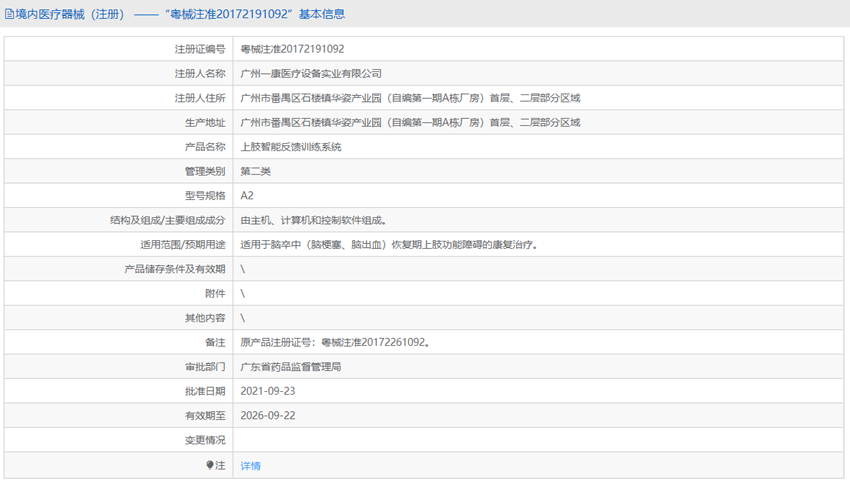Viewport: 850px width, 483px height.
Task: Click expiry date 2026-09-22
Action: coord(268,416)
